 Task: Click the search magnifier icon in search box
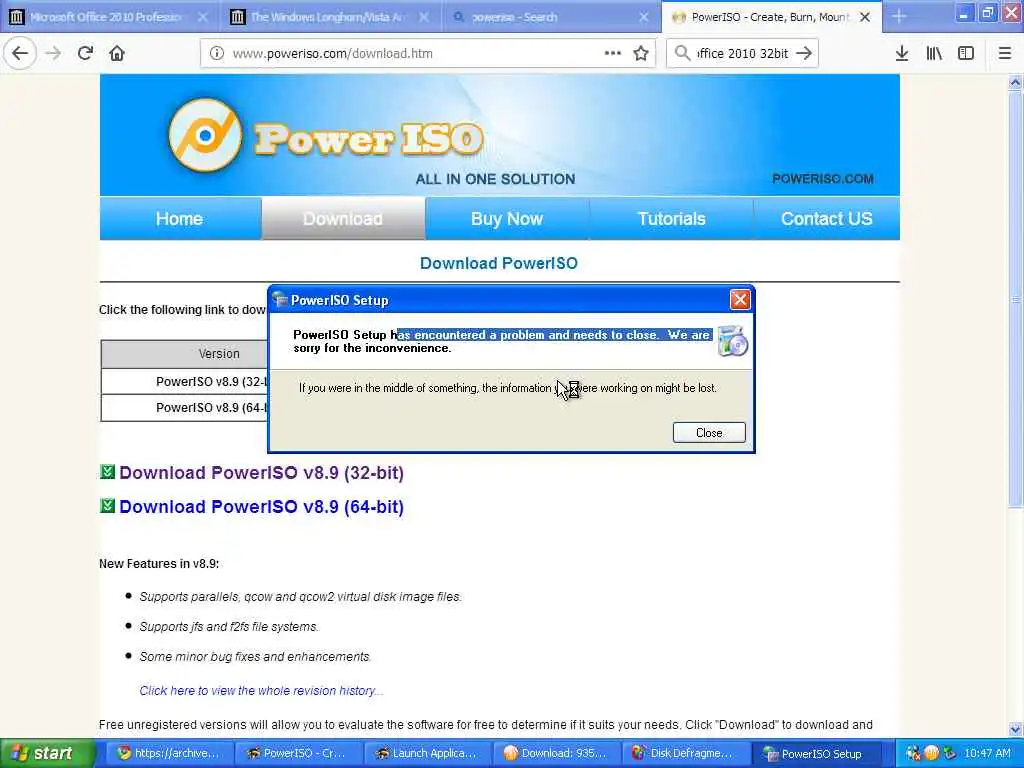pyautogui.click(x=682, y=53)
